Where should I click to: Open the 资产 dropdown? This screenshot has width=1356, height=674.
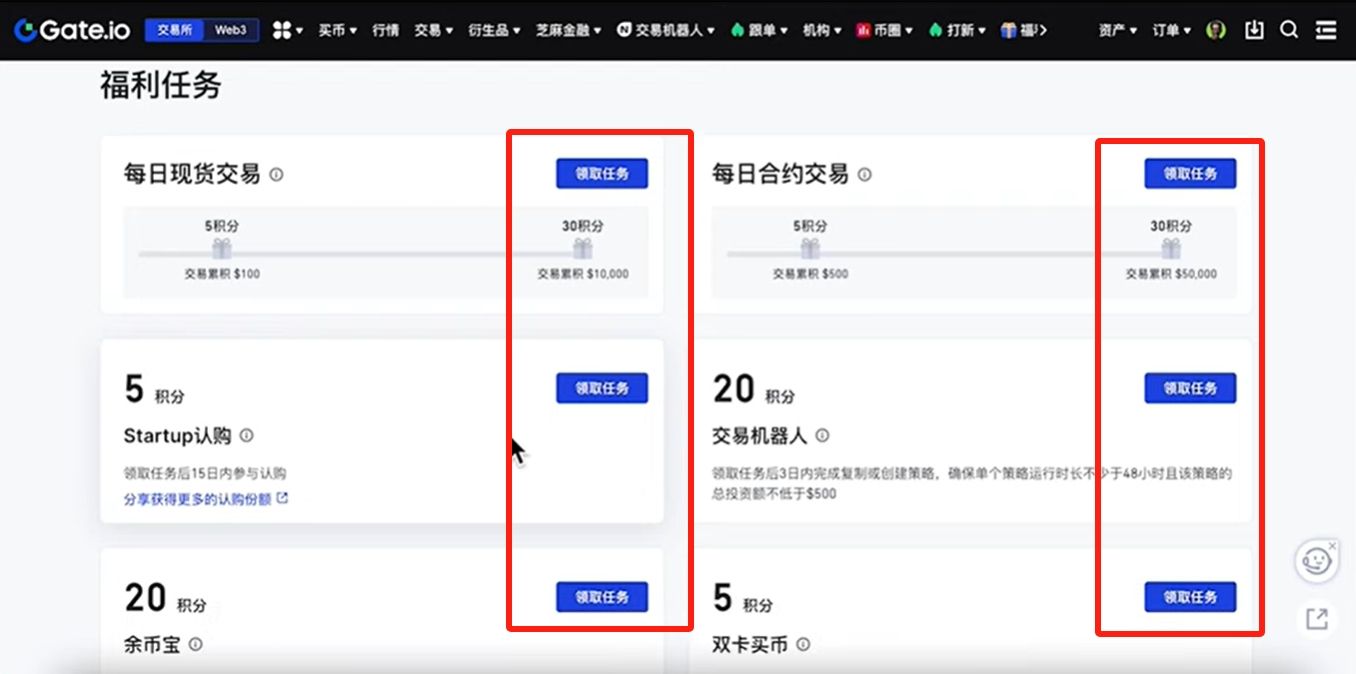pos(1117,30)
